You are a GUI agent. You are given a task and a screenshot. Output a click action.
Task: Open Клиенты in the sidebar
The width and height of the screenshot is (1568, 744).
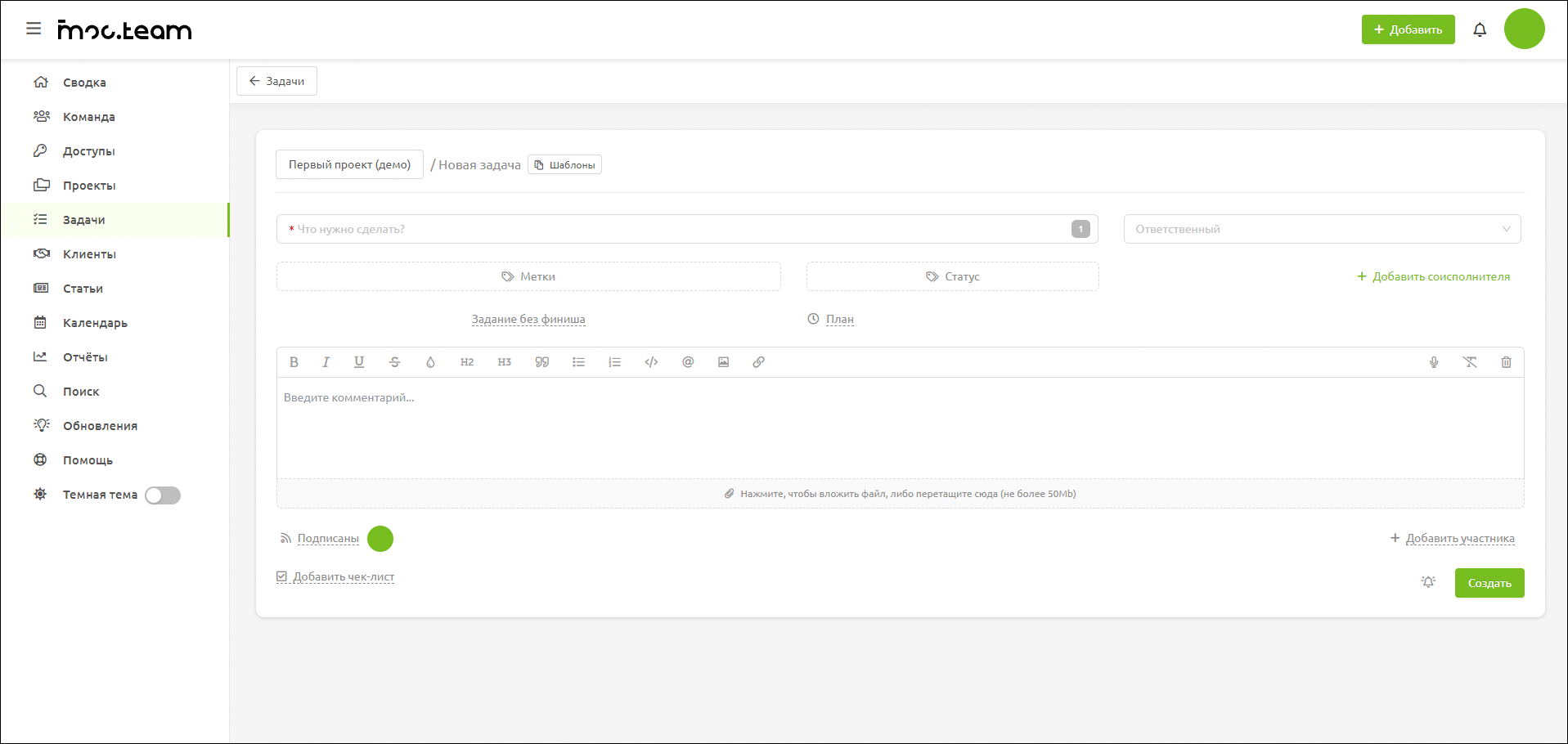89,254
